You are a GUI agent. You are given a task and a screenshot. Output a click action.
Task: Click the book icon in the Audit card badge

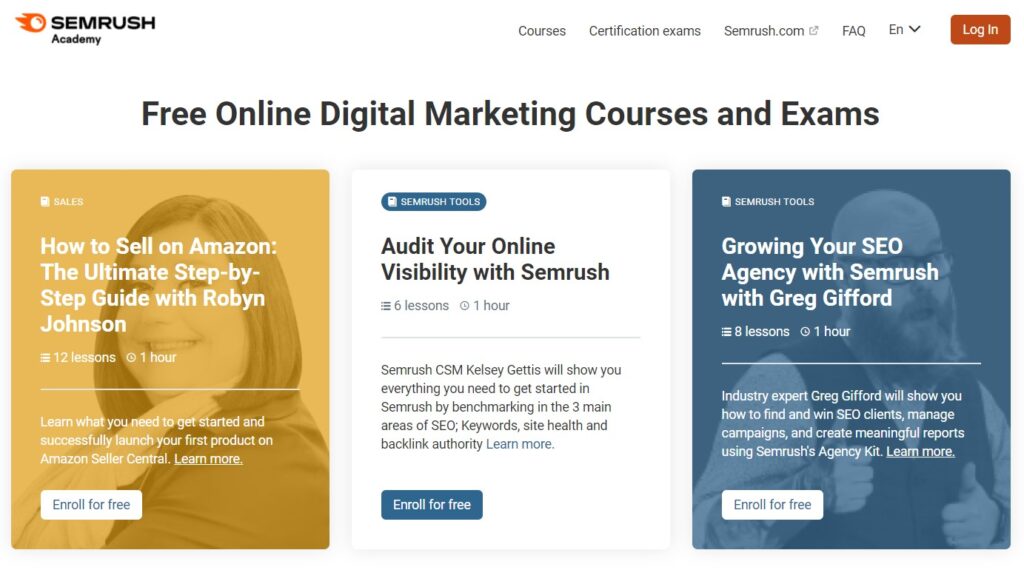coord(392,202)
